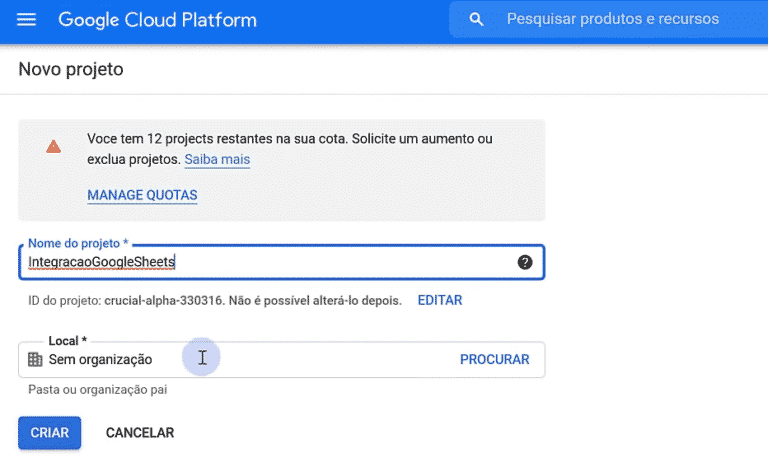This screenshot has height=472, width=768.
Task: Click the CRIAR button
Action: pyautogui.click(x=49, y=433)
